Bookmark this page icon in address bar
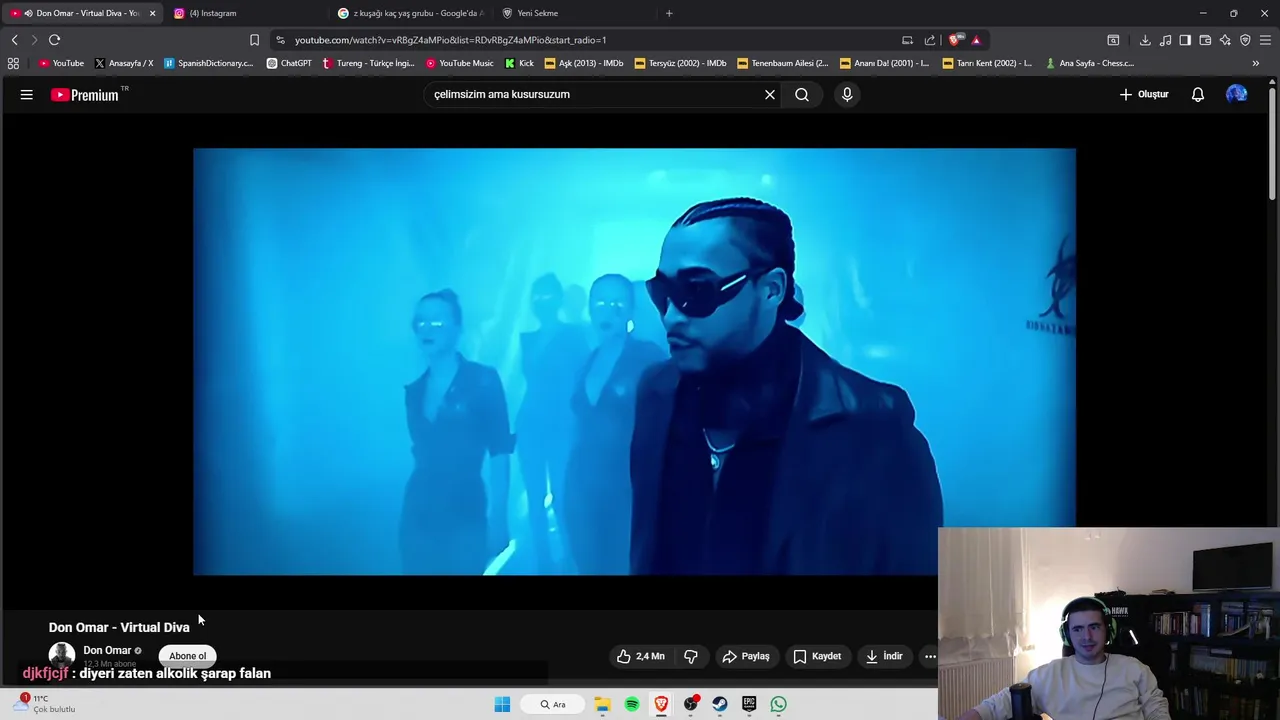 click(x=254, y=40)
